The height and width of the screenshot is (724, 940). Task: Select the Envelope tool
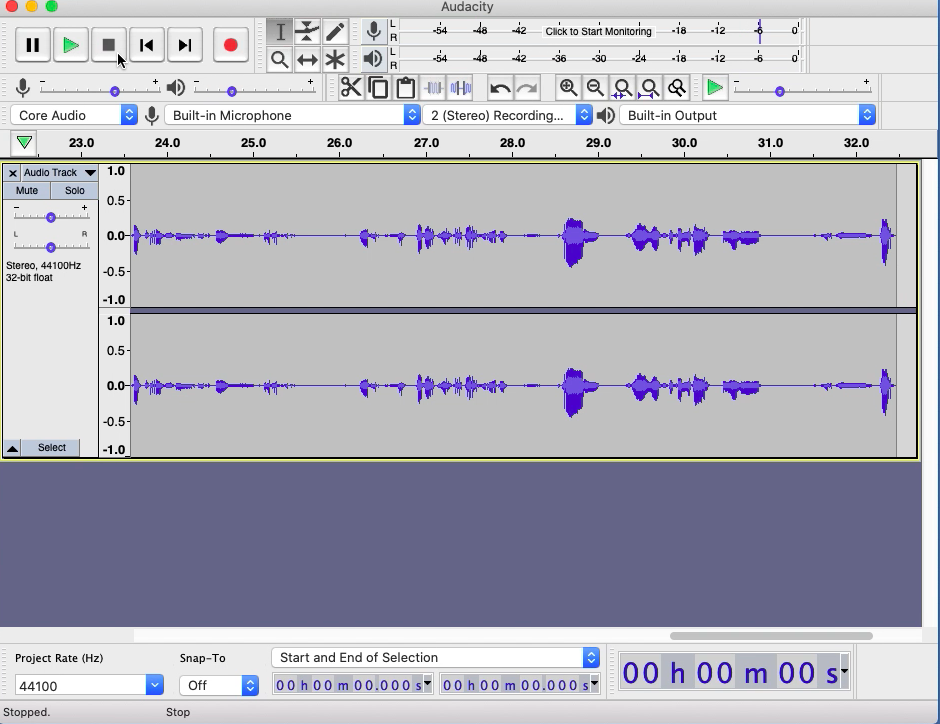coord(307,32)
